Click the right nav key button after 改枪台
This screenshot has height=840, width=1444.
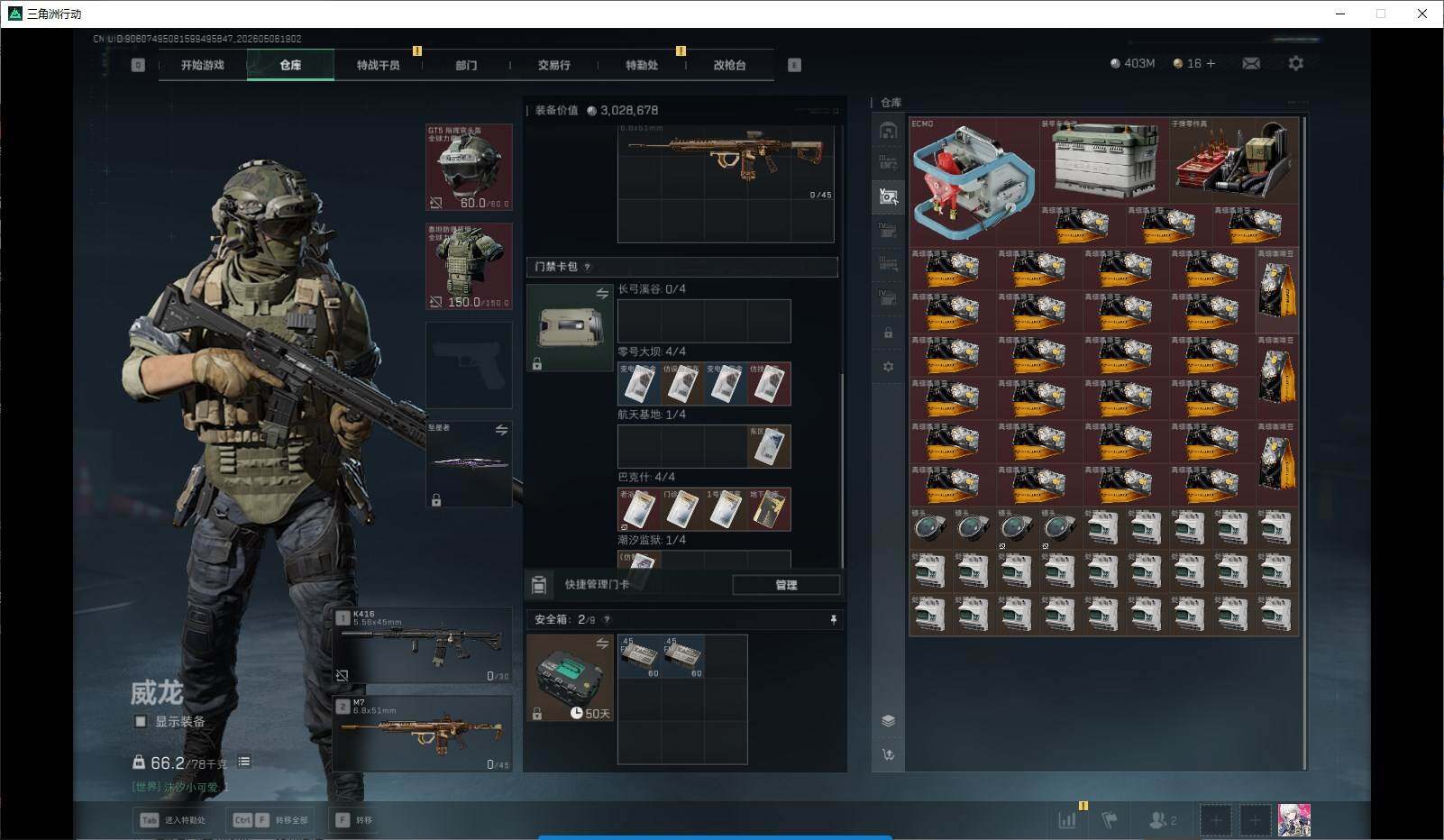[794, 65]
